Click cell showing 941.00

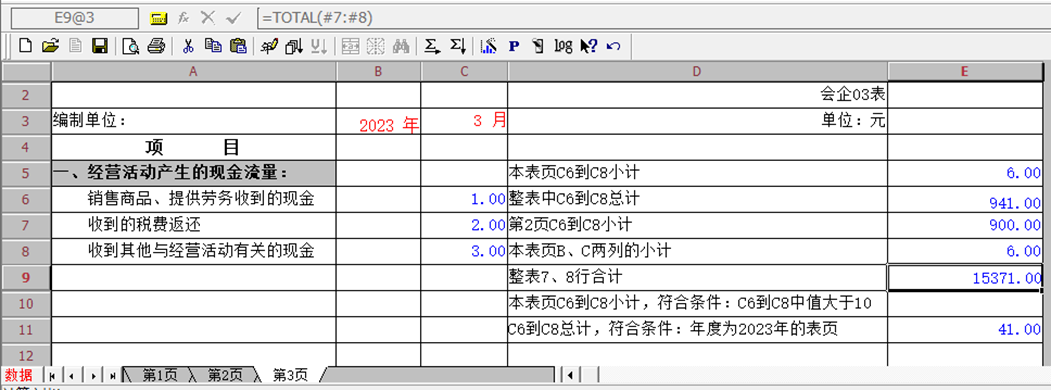[965, 199]
